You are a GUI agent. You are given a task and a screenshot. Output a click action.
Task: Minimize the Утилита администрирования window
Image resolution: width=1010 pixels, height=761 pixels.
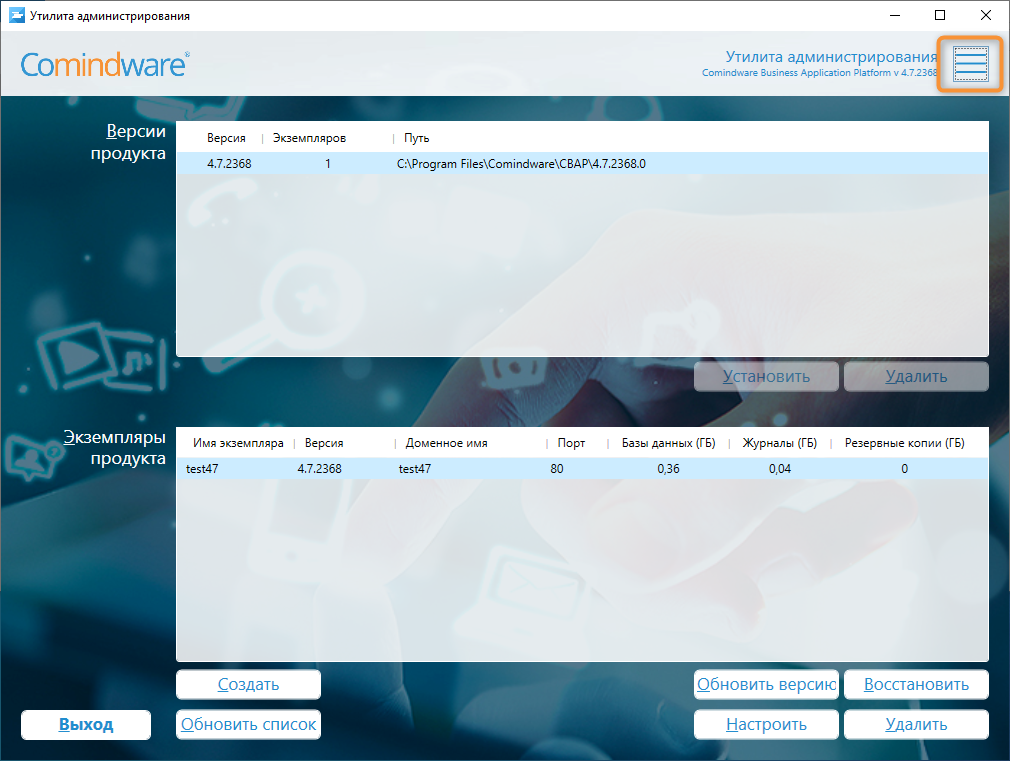895,15
